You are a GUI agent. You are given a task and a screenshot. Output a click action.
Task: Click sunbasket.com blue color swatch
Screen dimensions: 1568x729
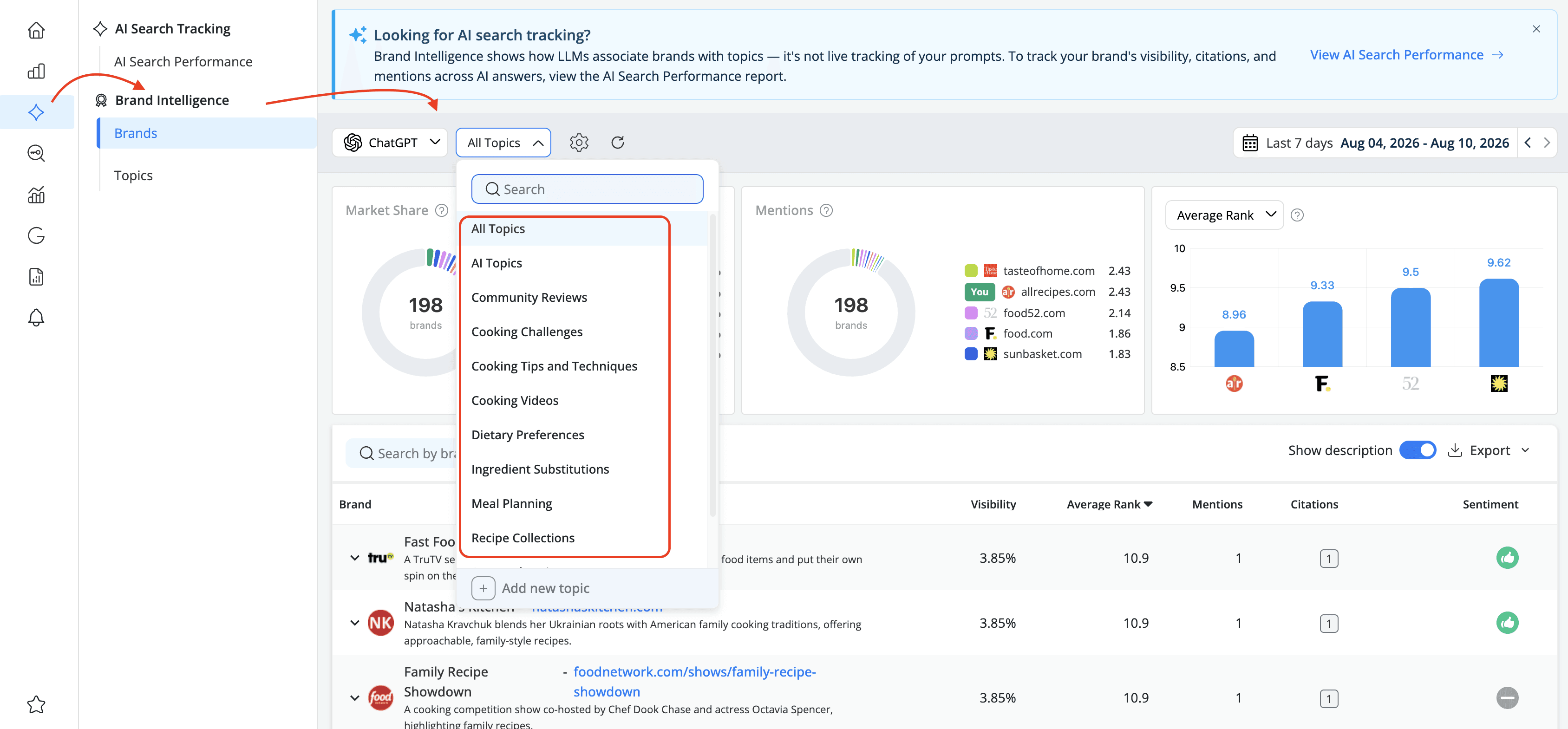(x=971, y=354)
